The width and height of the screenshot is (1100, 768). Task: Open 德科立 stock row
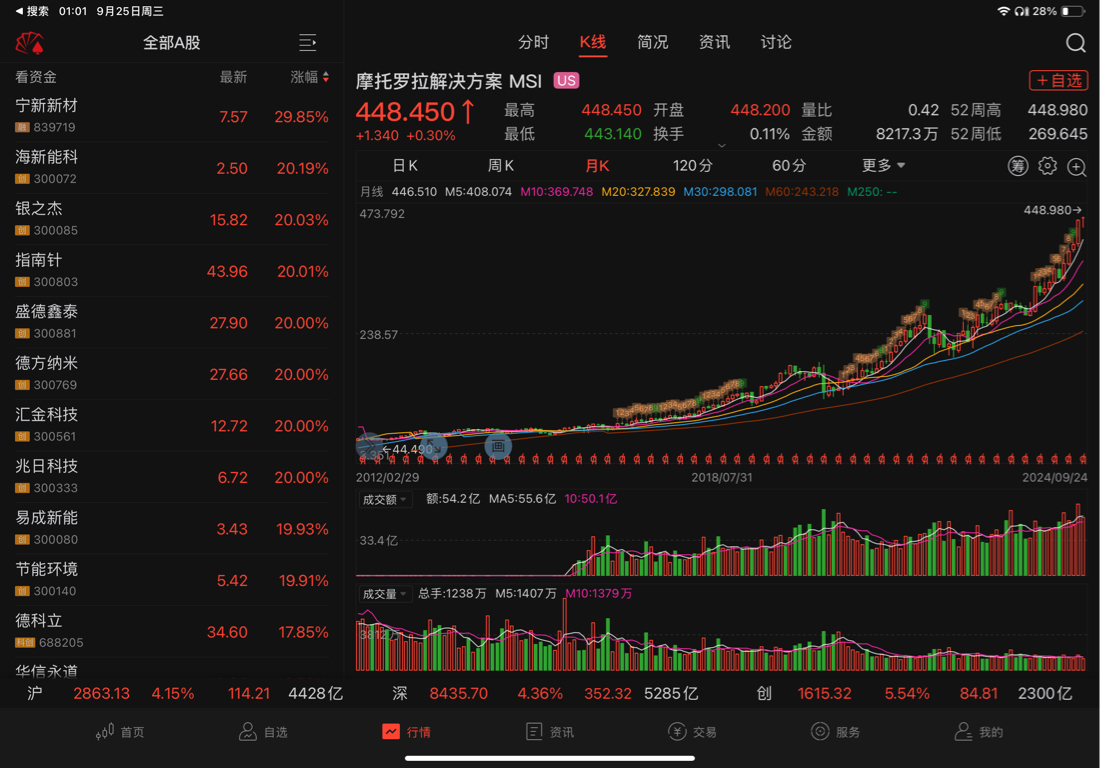tap(172, 632)
